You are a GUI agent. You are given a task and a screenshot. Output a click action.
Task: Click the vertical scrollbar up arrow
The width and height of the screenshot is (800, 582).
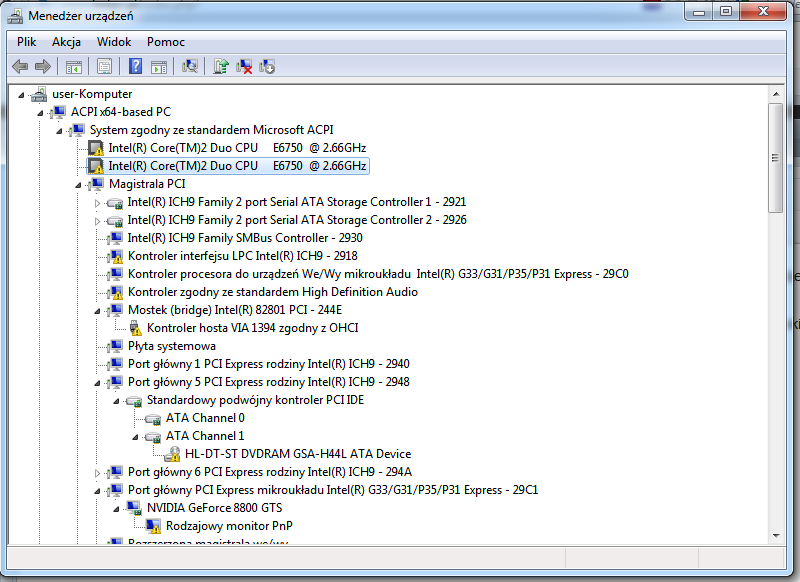click(776, 94)
